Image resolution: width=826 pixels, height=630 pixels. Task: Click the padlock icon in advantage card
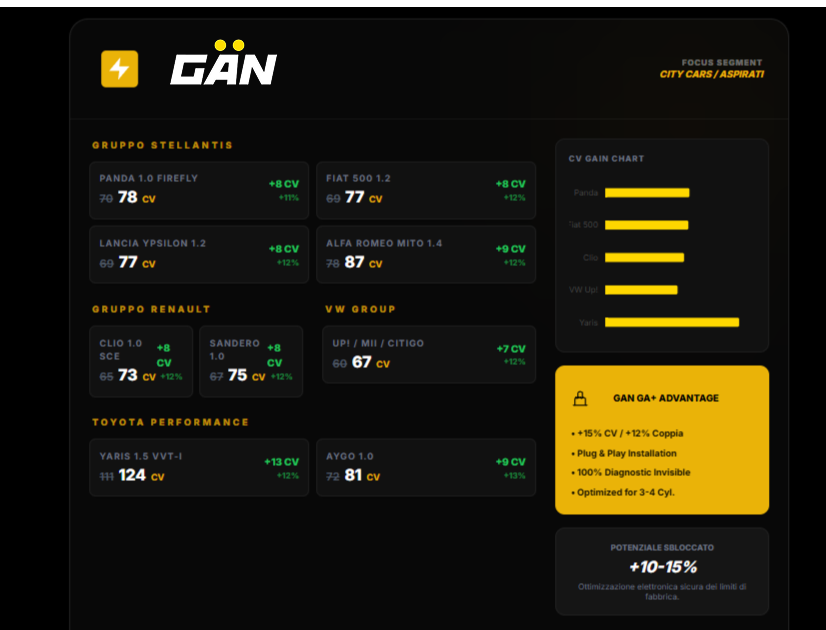click(579, 398)
